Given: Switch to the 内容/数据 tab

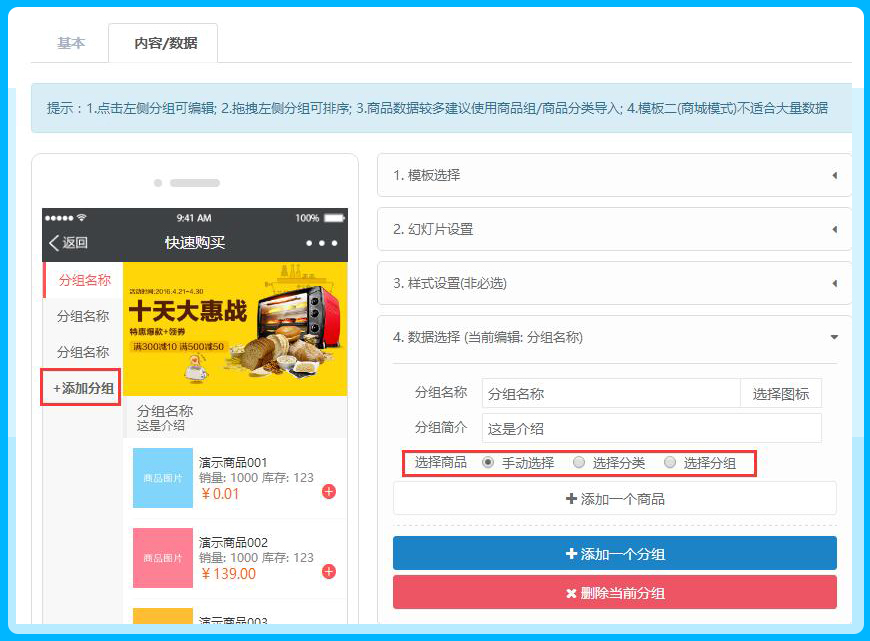Looking at the screenshot, I should [x=165, y=43].
